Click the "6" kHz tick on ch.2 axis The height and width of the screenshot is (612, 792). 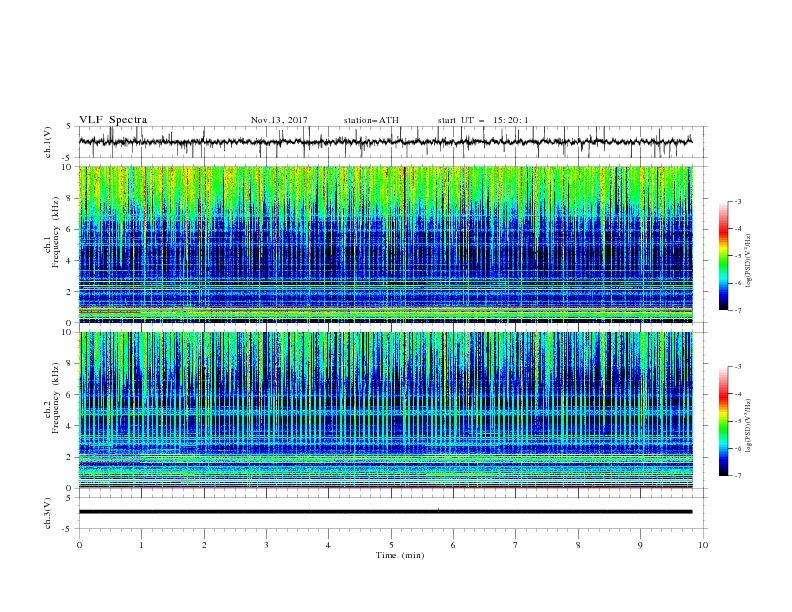[71, 395]
